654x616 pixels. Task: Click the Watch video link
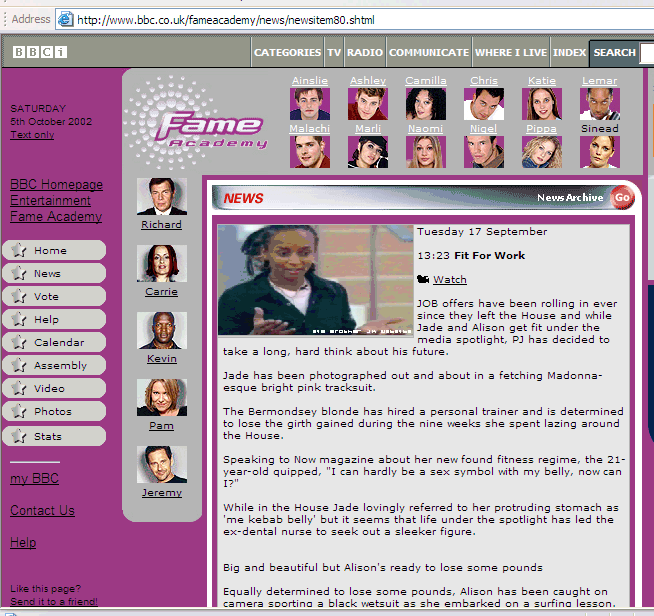[x=450, y=279]
